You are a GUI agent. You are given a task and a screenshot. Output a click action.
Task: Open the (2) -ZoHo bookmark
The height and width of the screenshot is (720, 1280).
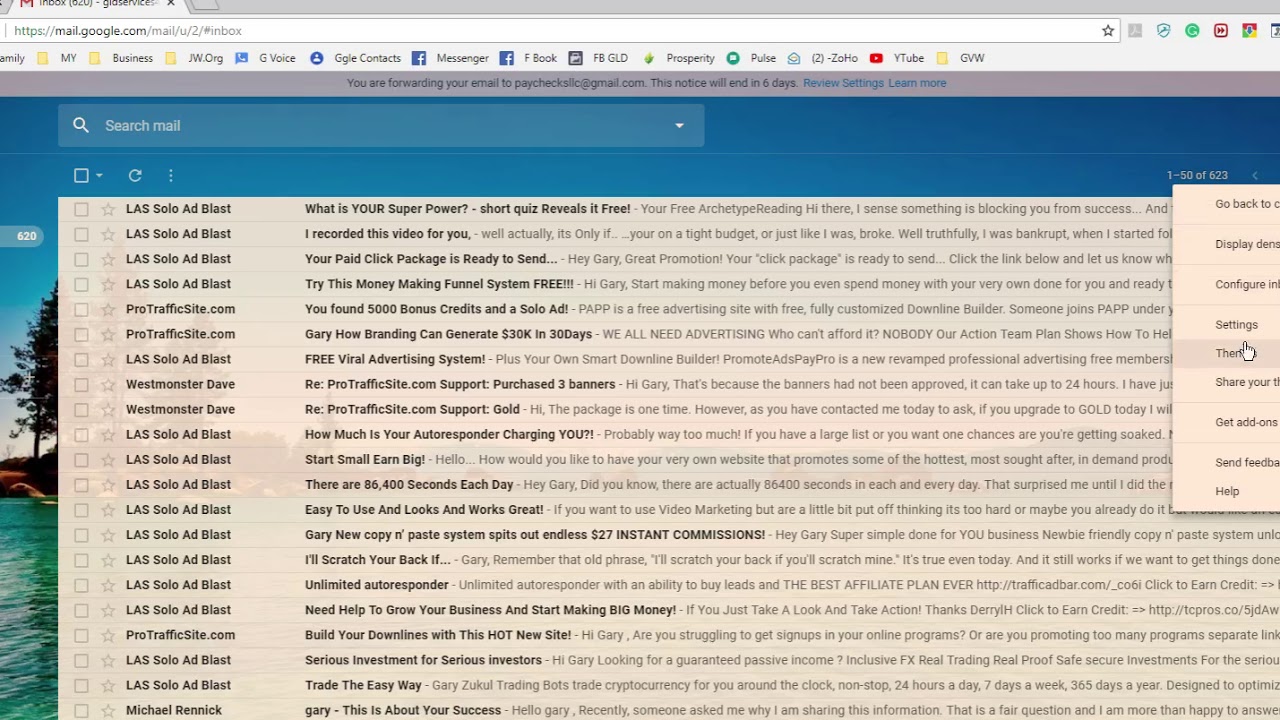point(823,58)
